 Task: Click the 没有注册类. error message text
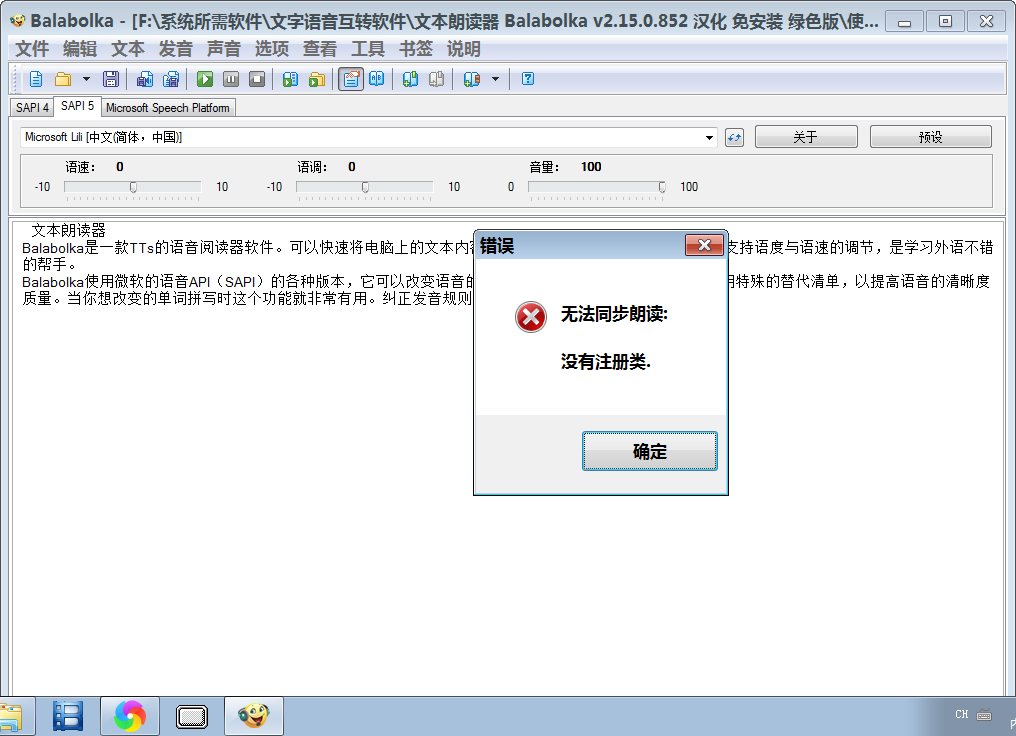(605, 362)
